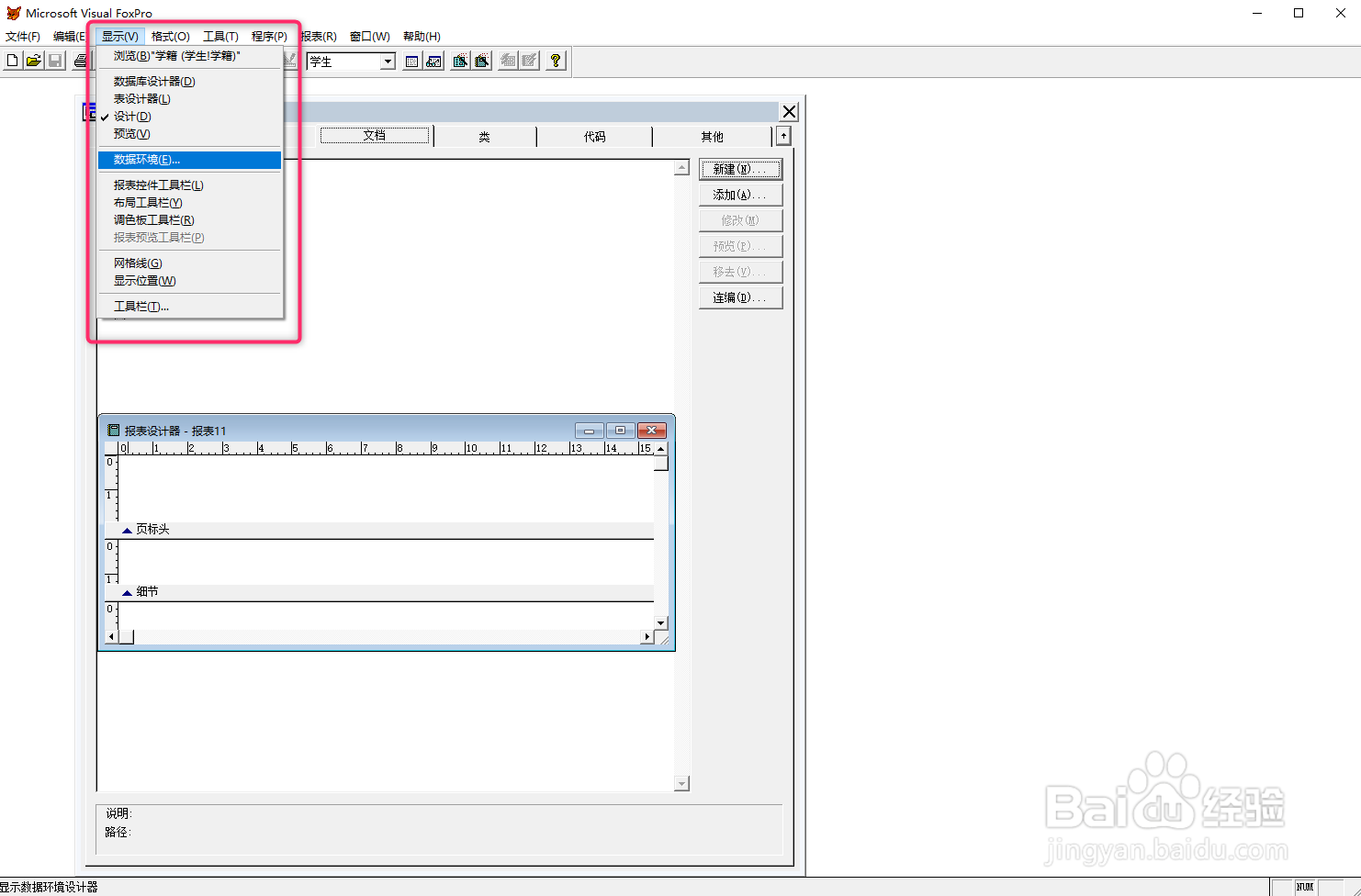Click report designer horizontal scroll left arrow
The image size is (1361, 896).
[x=112, y=636]
